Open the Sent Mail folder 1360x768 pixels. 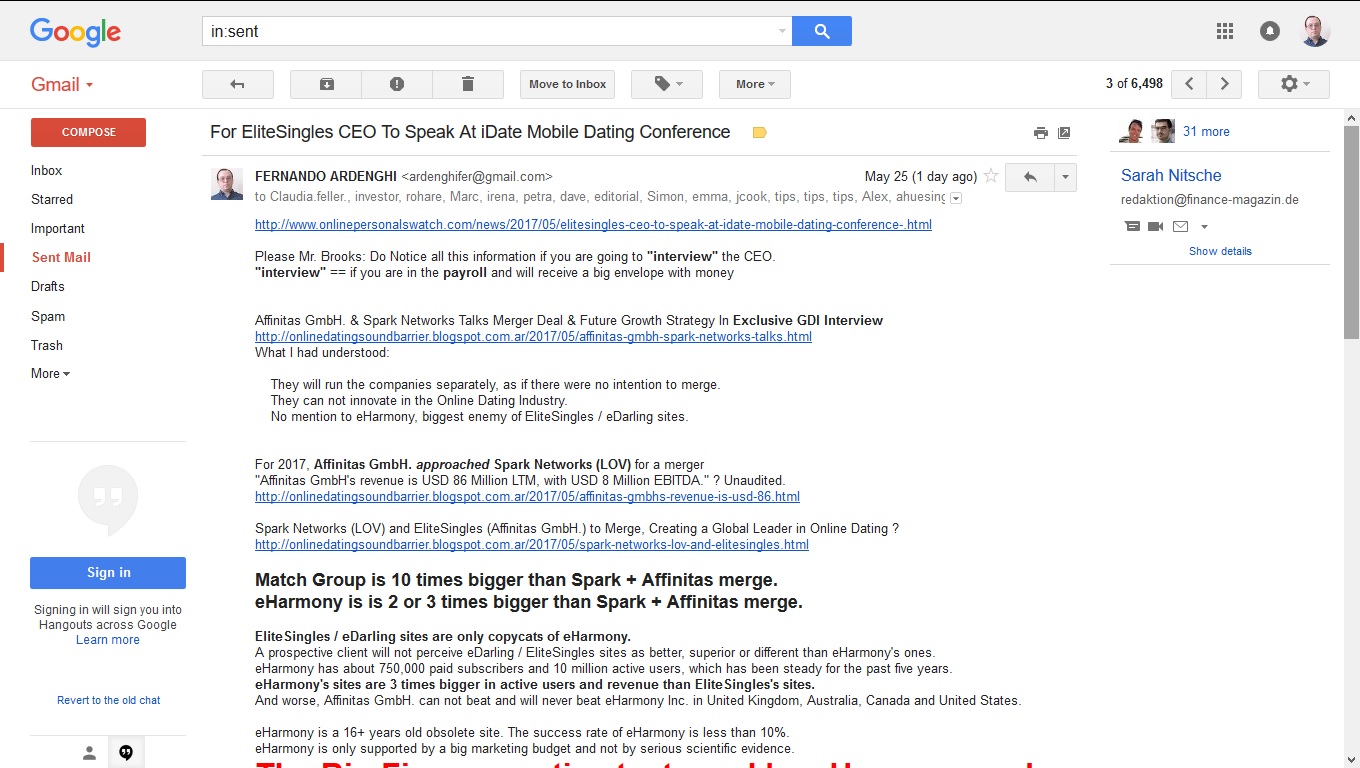(61, 257)
